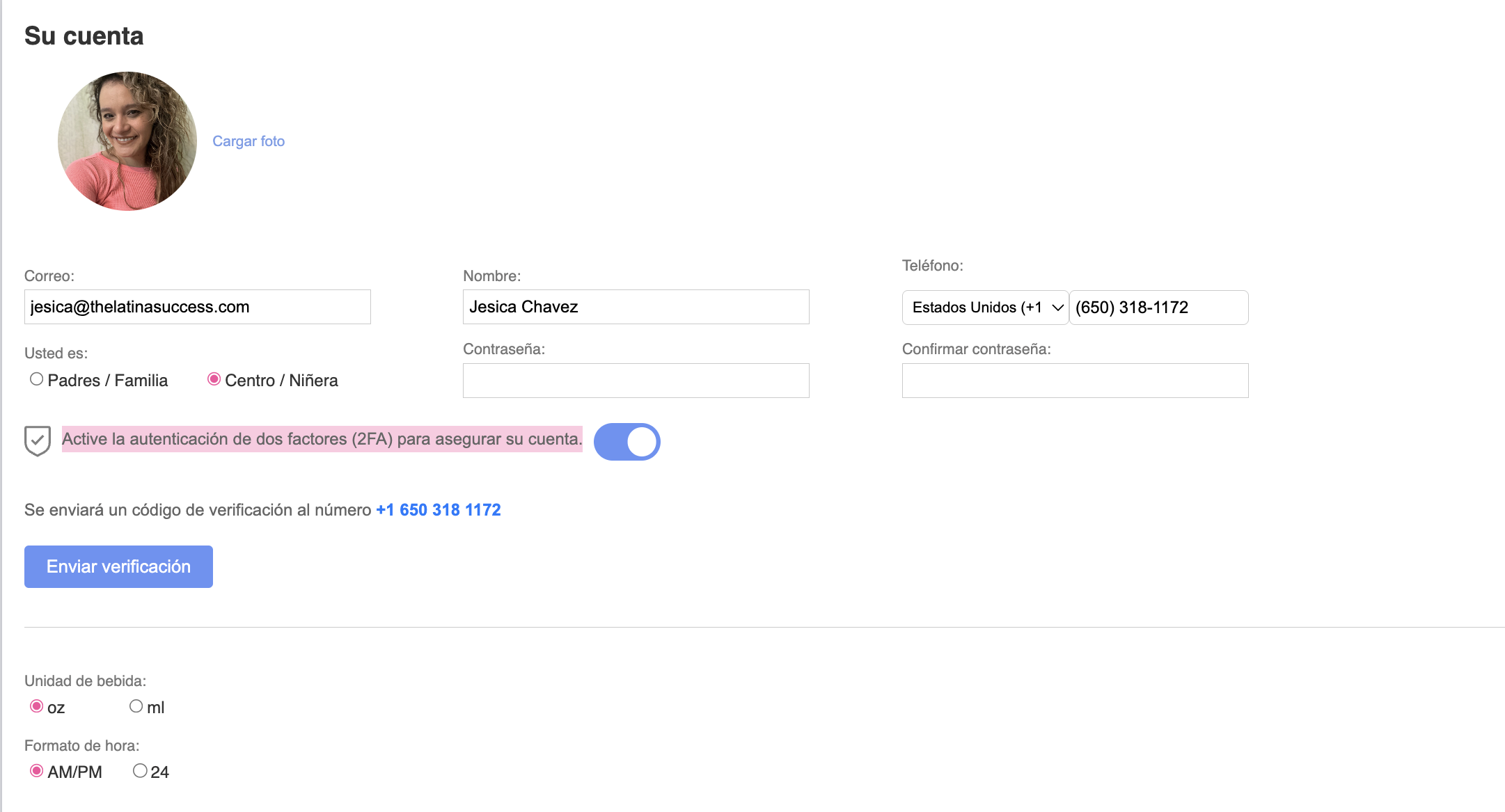Select the Centro / Niñera radio option
Screen dimensions: 1505x812
(214, 379)
